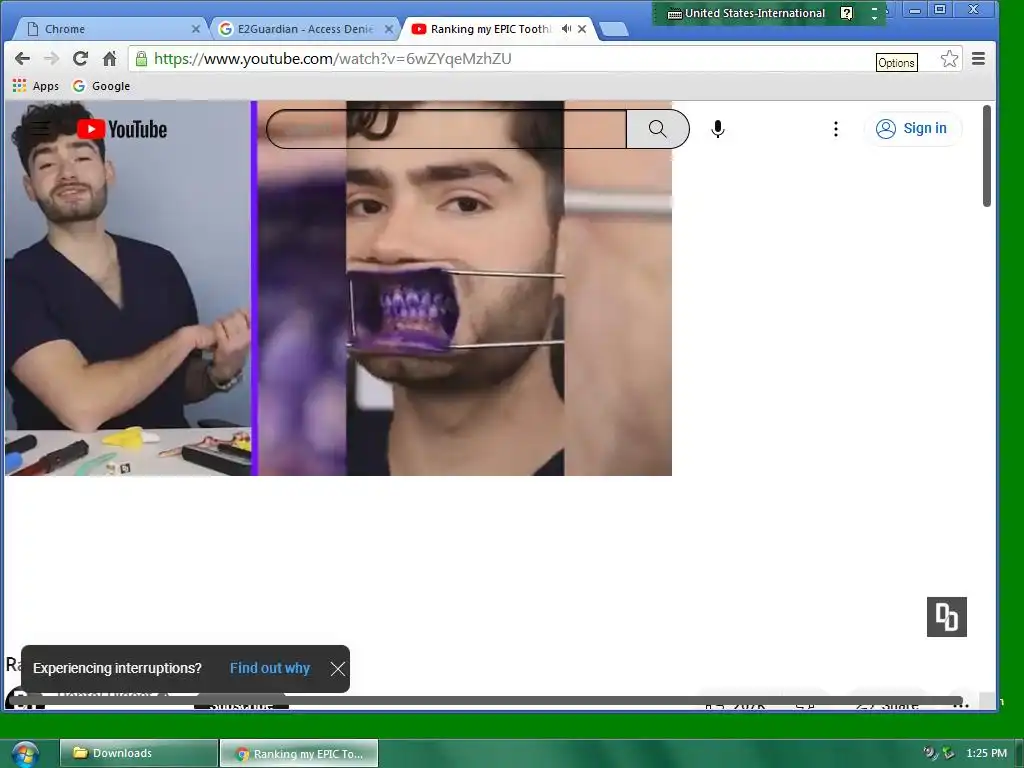Screen dimensions: 1024x768
Task: Open YouTube settings three-dot menu
Action: pos(836,129)
